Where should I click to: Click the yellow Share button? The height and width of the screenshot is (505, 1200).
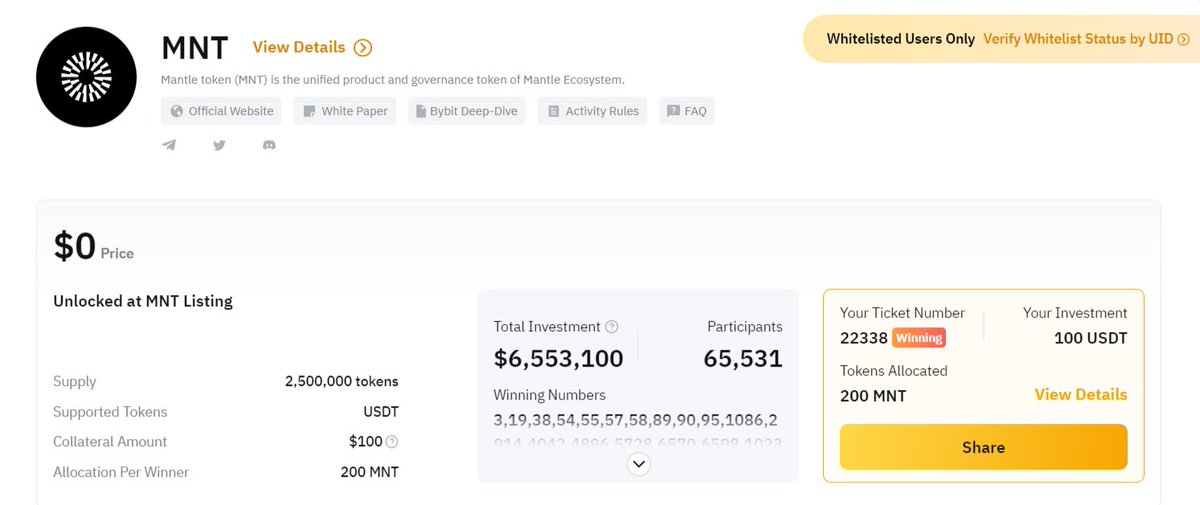pos(983,447)
